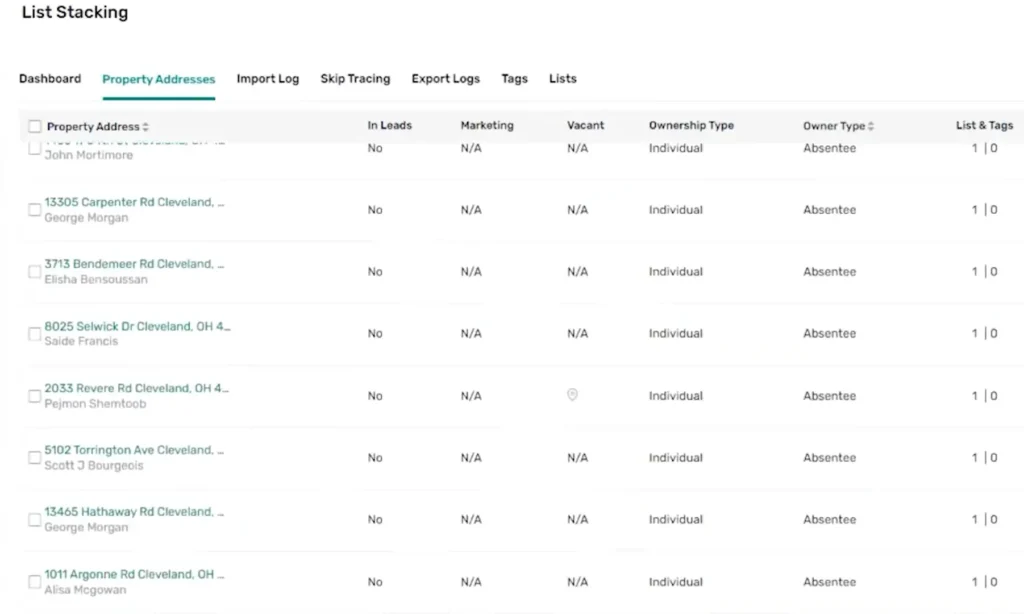Select the Property Addresses tab
Screen dimensions: 1024x614
coord(159,79)
